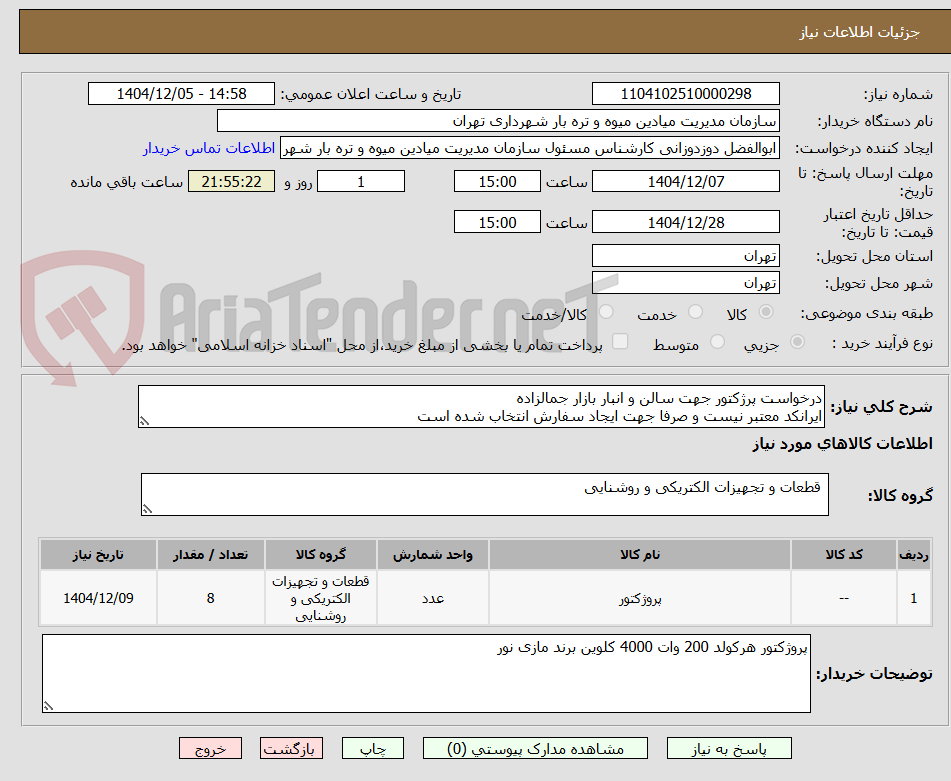Viewport: 951px width, 781px height.
Task: Click the واحد شمارش column header
Action: point(432,555)
